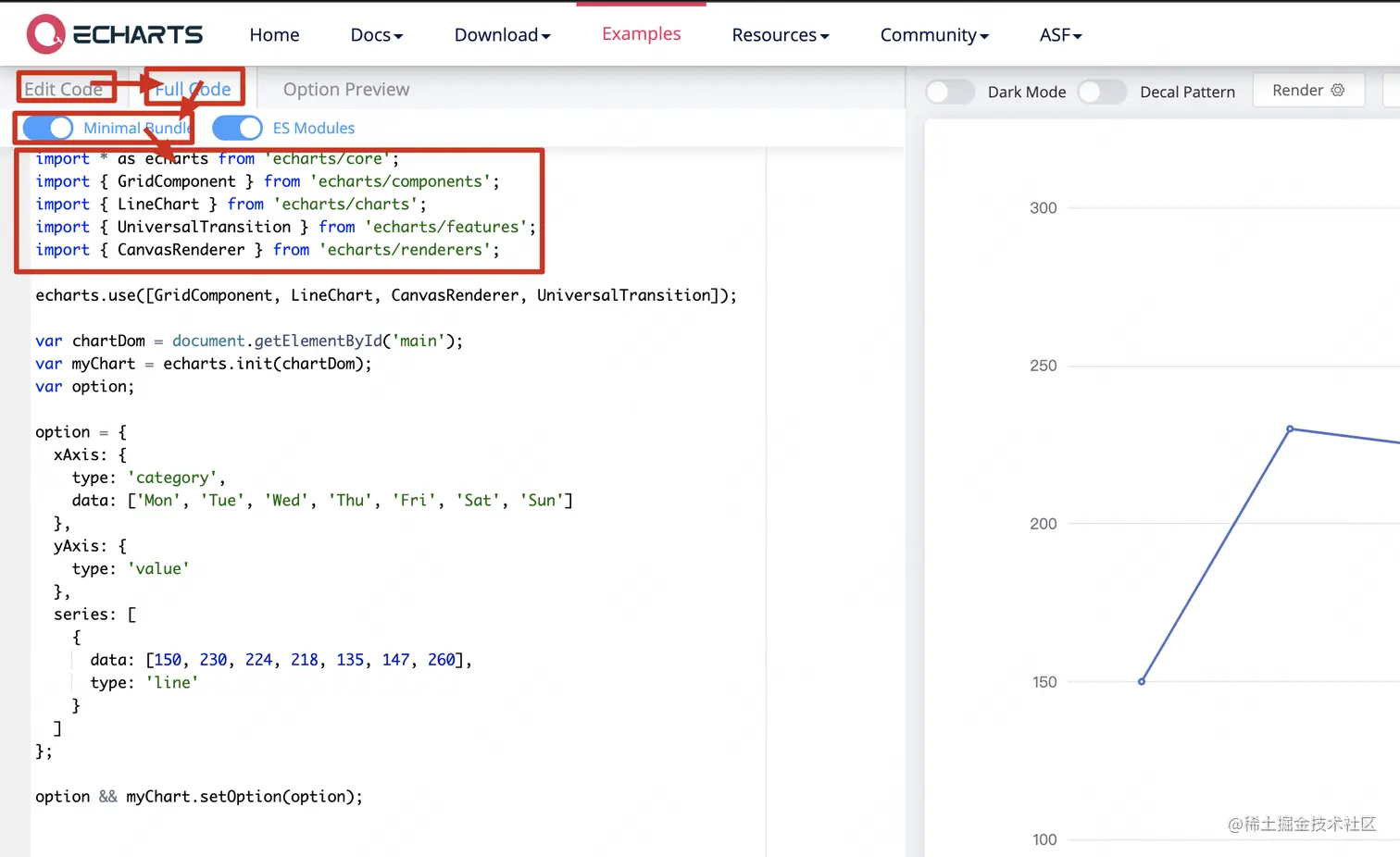Expand the Community dropdown menu

point(934,35)
